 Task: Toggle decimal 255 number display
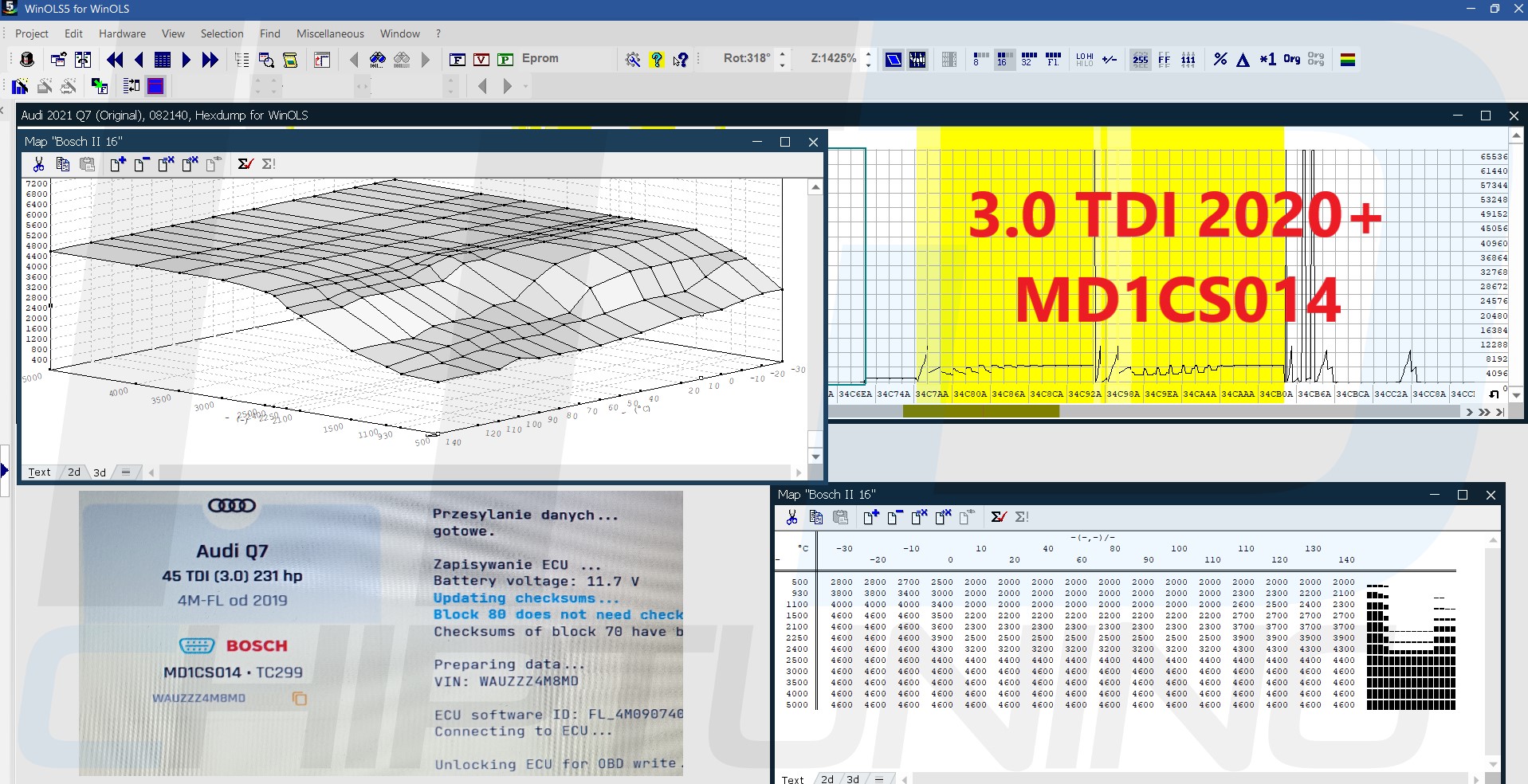pos(1140,60)
